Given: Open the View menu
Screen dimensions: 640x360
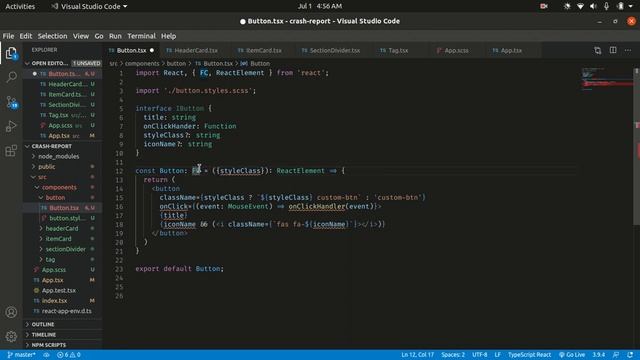Looking at the screenshot, I should point(81,36).
